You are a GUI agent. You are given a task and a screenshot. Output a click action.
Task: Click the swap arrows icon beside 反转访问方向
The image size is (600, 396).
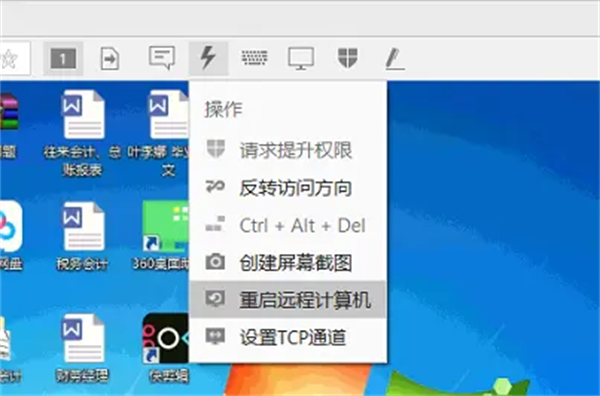pos(215,187)
